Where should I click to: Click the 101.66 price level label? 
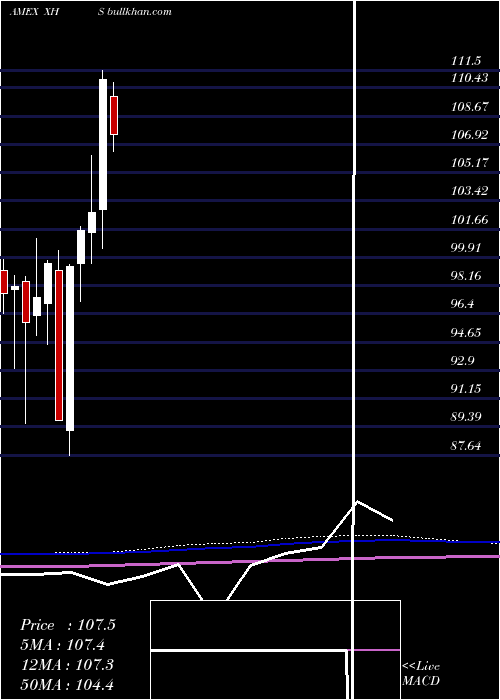point(469,220)
